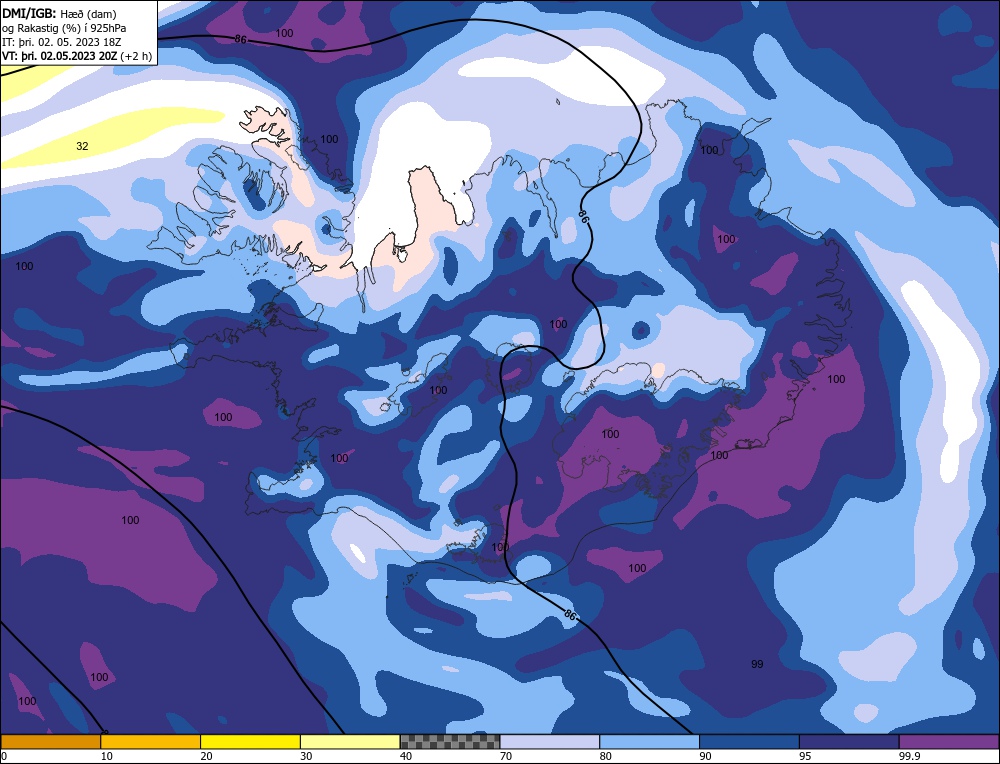The height and width of the screenshot is (764, 1000).
Task: Choose the pale yellow 30–40 legend swatch
Action: click(350, 742)
